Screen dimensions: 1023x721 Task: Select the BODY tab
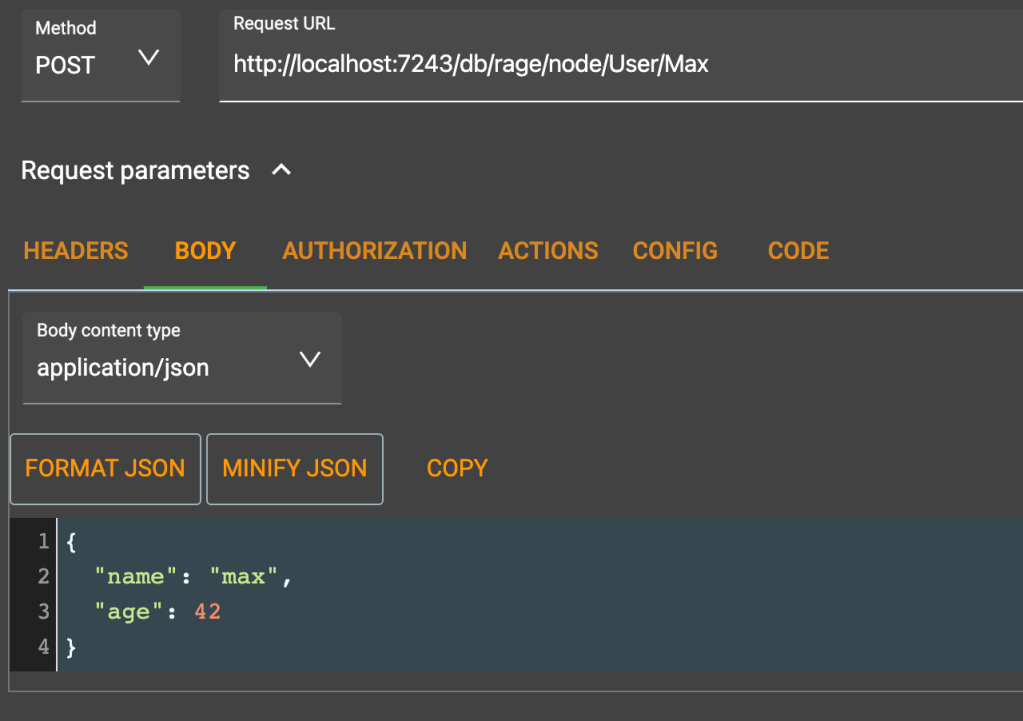click(205, 251)
